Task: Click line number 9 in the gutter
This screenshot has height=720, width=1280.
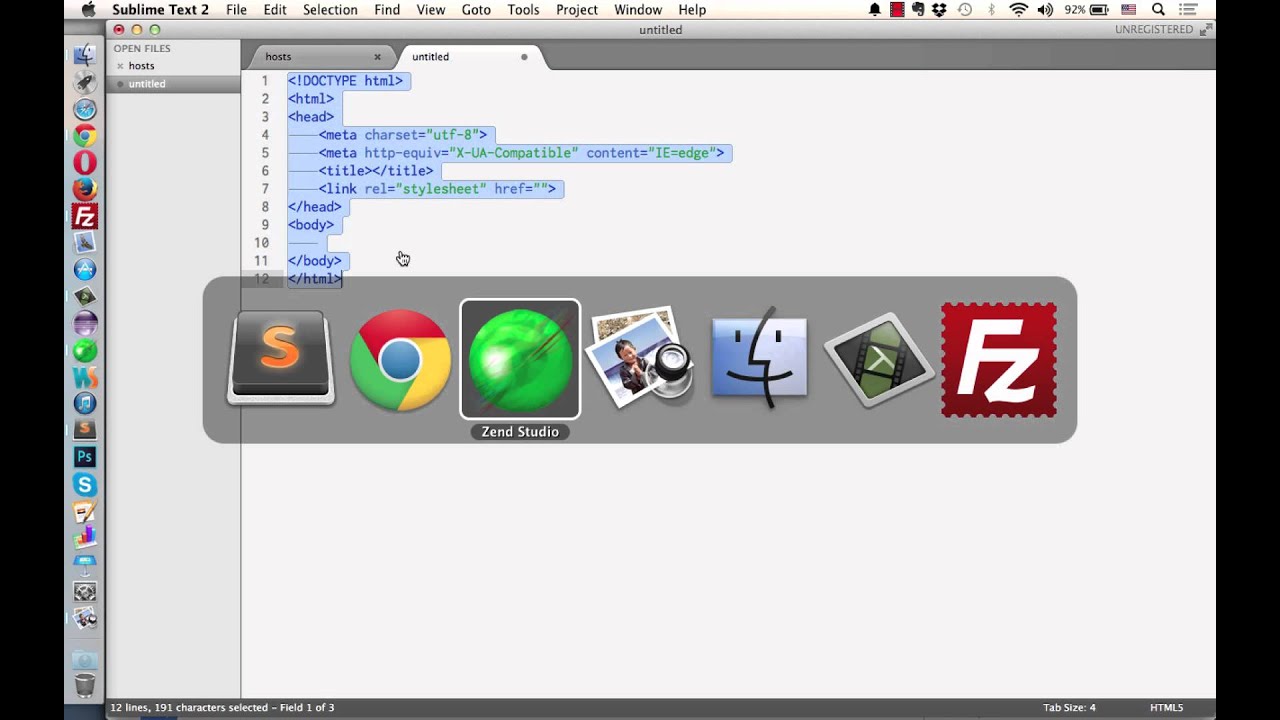Action: (265, 225)
